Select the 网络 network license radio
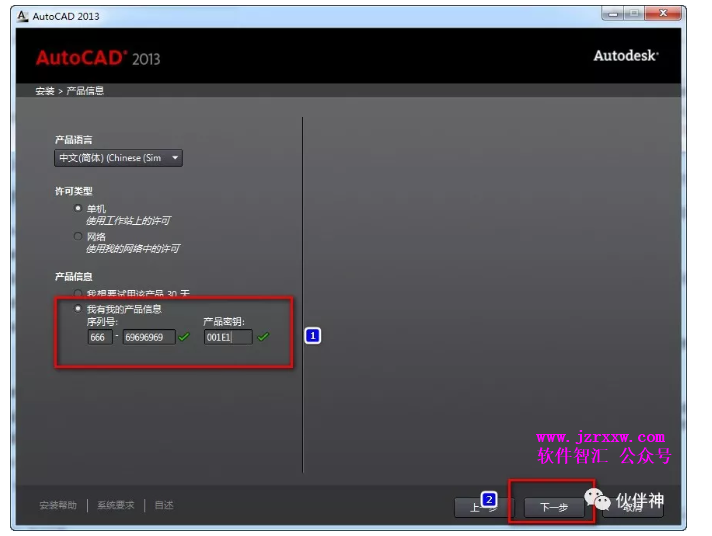 pyautogui.click(x=78, y=236)
